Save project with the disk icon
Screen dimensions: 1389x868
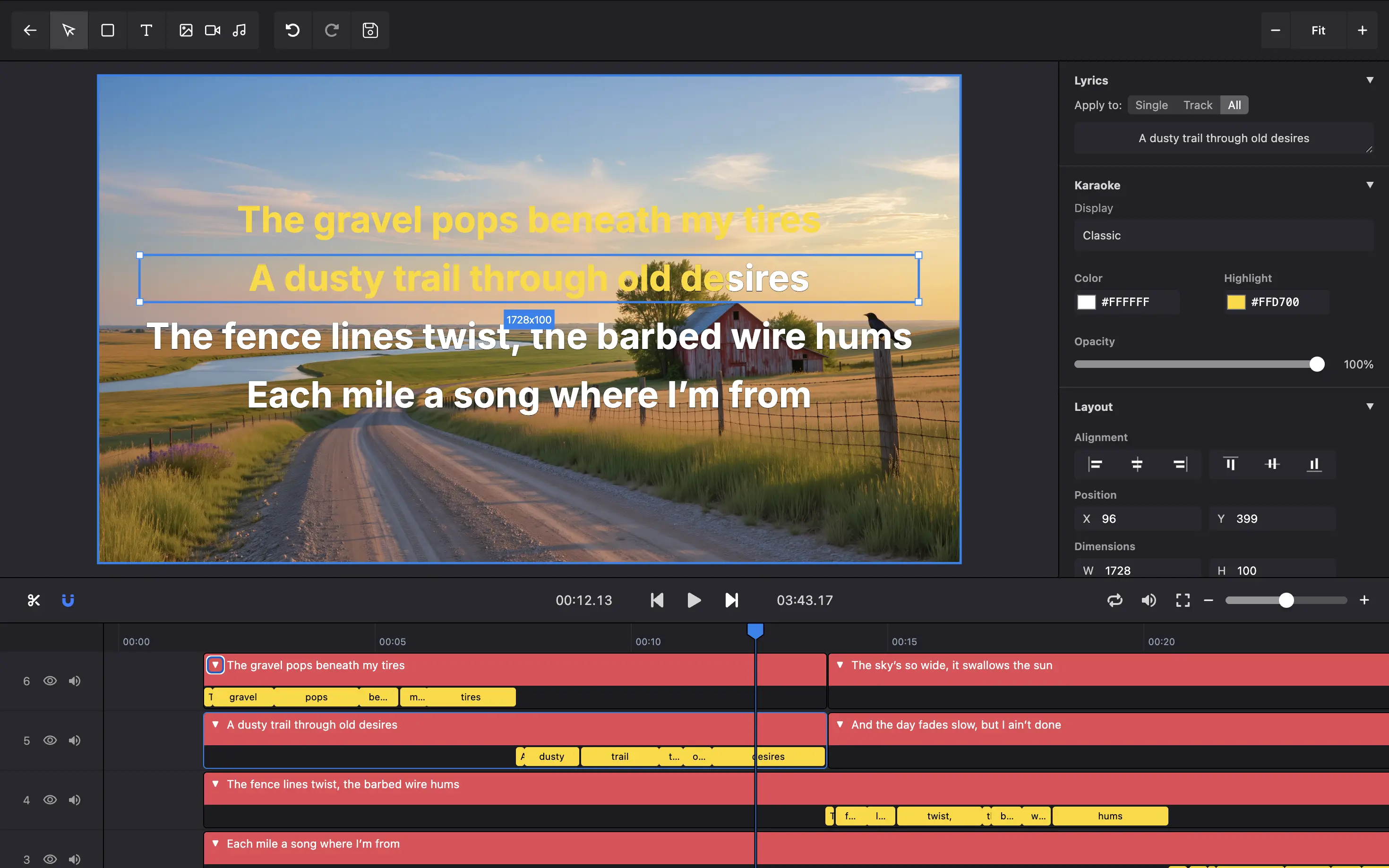(370, 30)
